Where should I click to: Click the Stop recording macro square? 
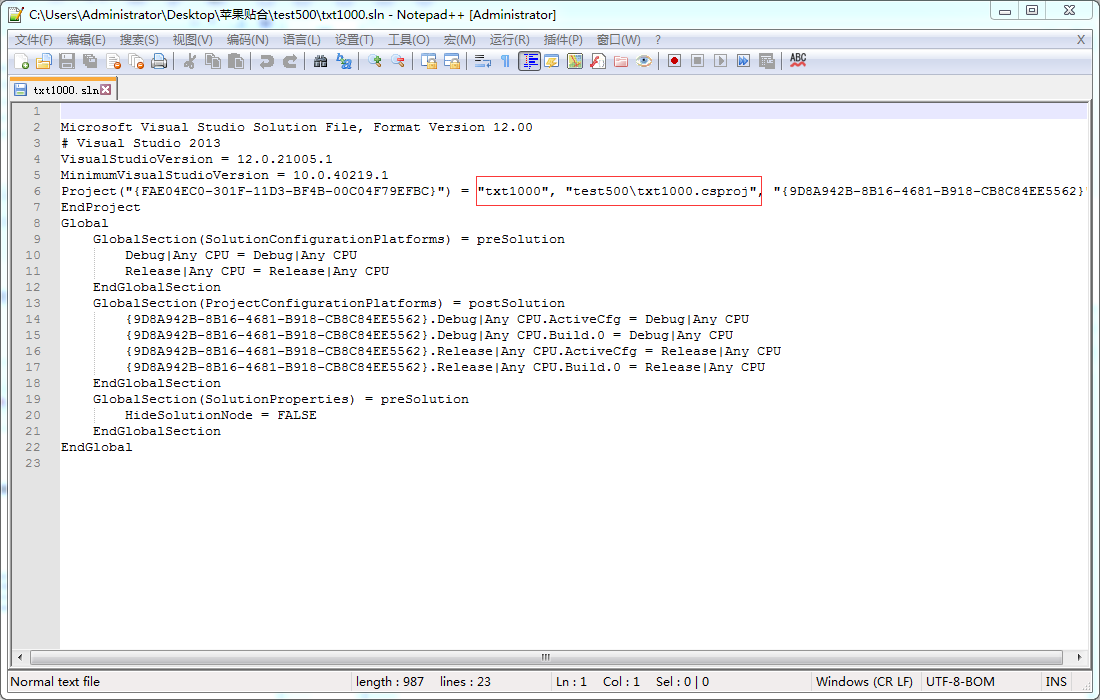pos(697,61)
